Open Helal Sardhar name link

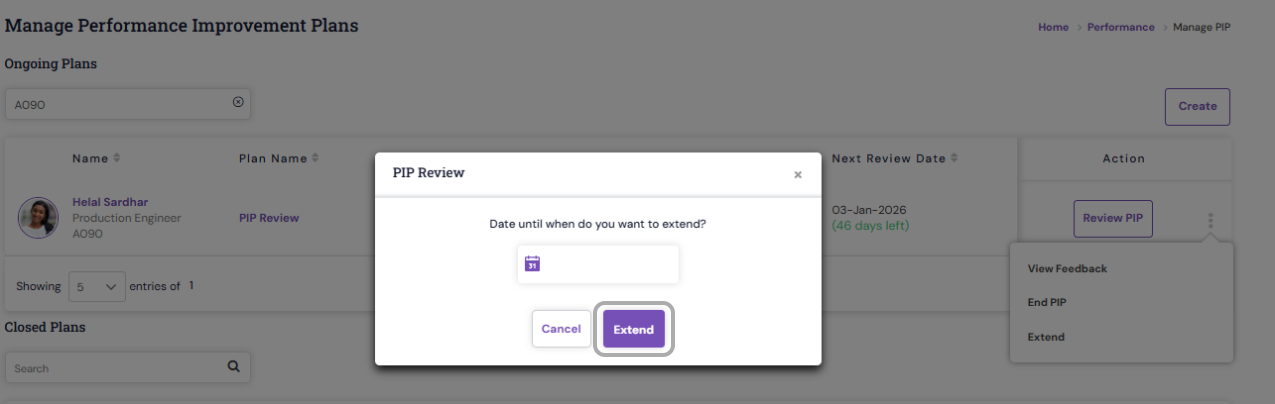(110, 202)
